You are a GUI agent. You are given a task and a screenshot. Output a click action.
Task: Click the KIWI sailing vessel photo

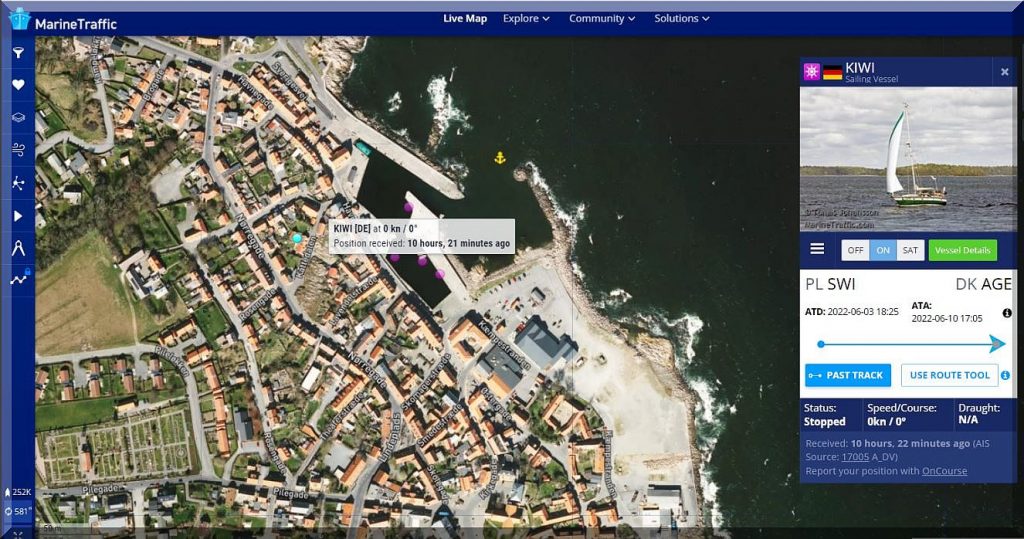[908, 159]
